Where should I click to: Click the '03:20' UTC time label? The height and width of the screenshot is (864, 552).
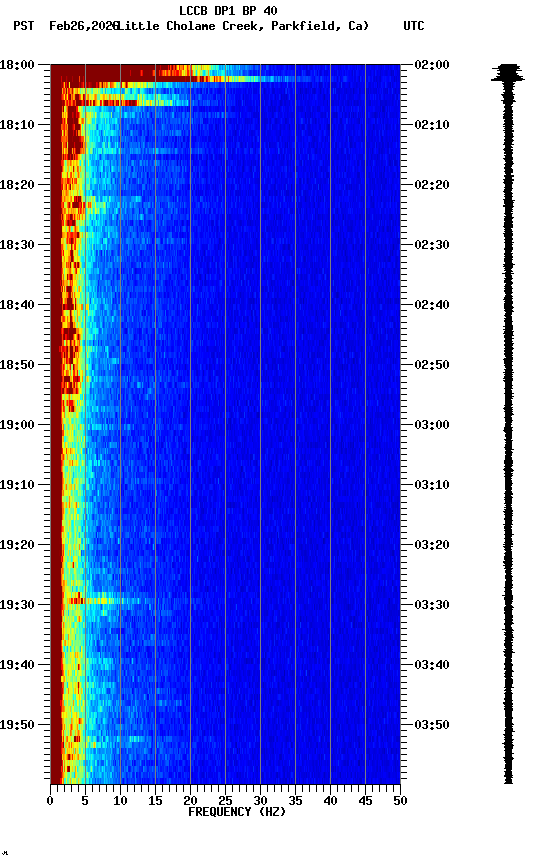(432, 545)
